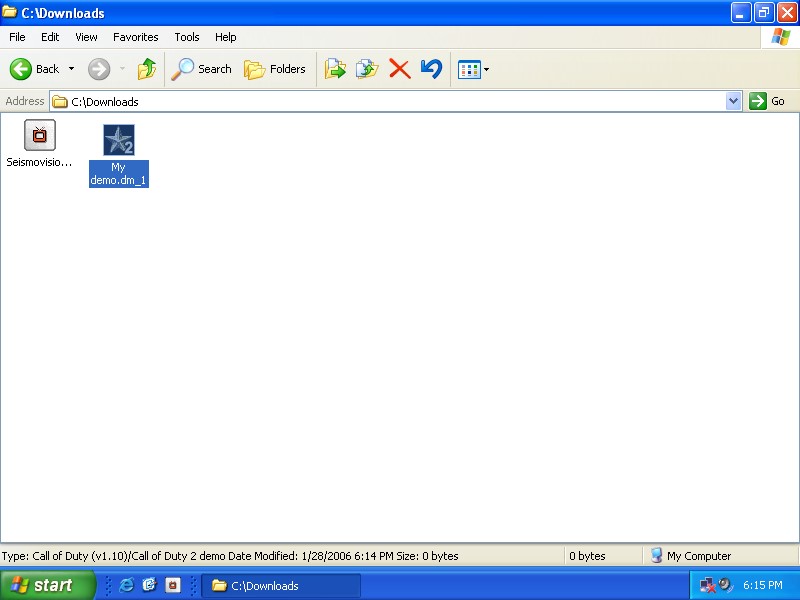
Task: Toggle the Folders pane
Action: click(275, 69)
